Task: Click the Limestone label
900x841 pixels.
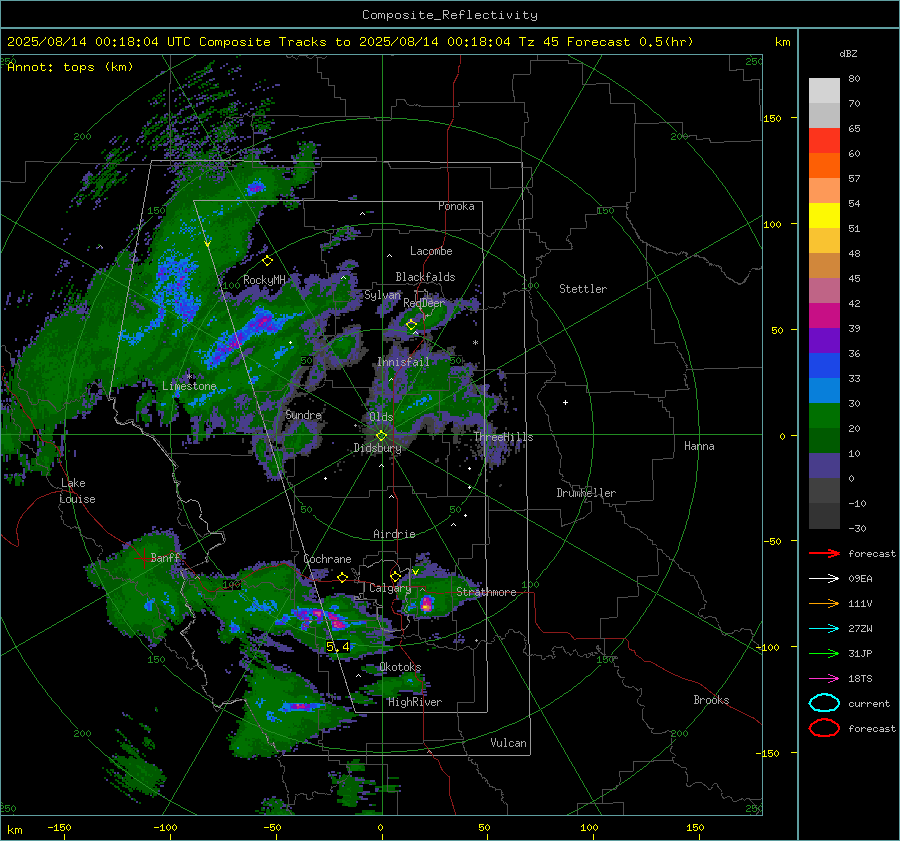Action: pos(189,386)
